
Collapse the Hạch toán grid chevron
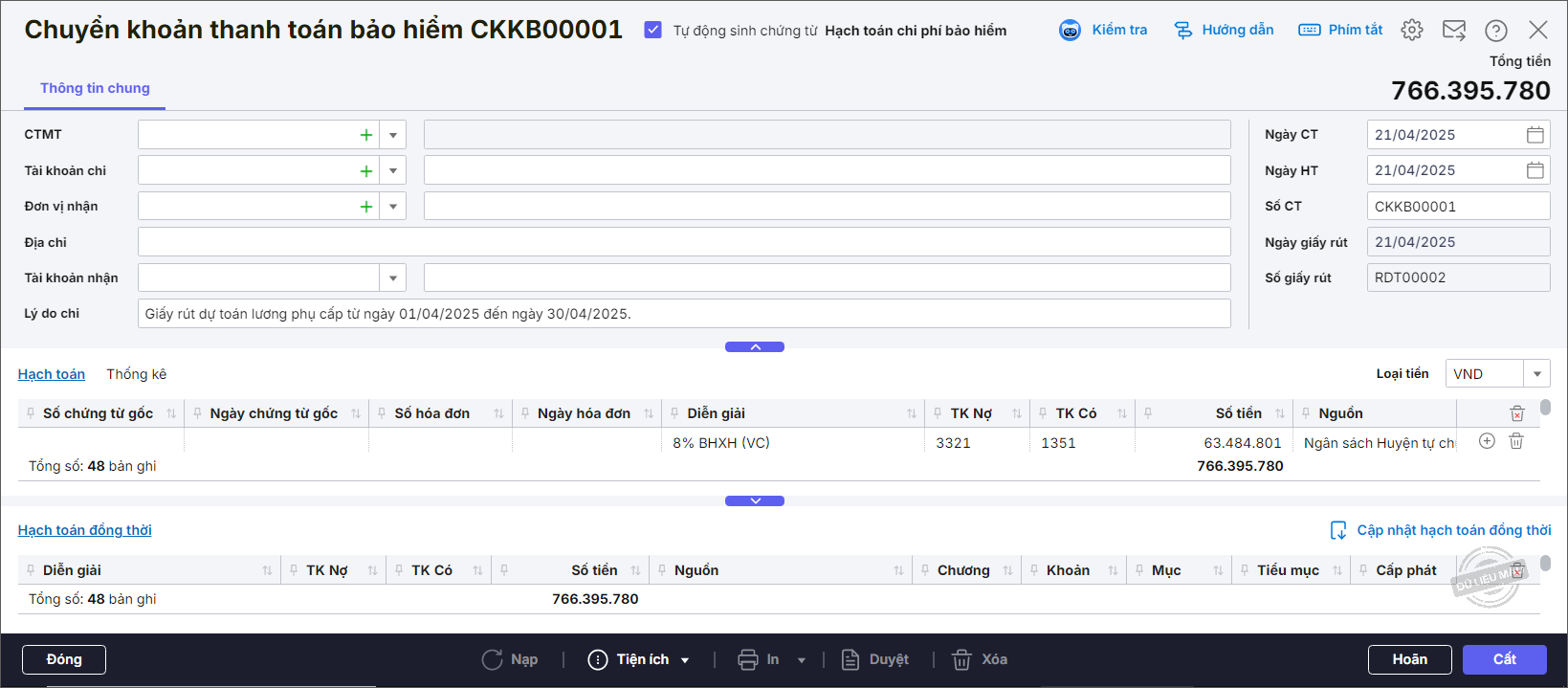point(755,501)
